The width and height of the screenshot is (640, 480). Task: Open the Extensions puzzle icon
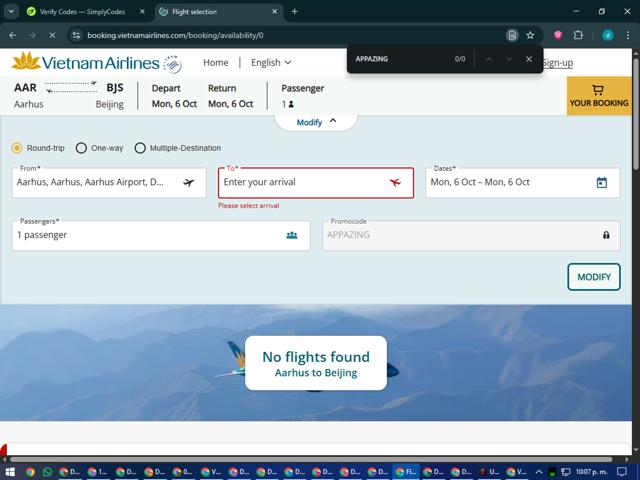(x=578, y=35)
